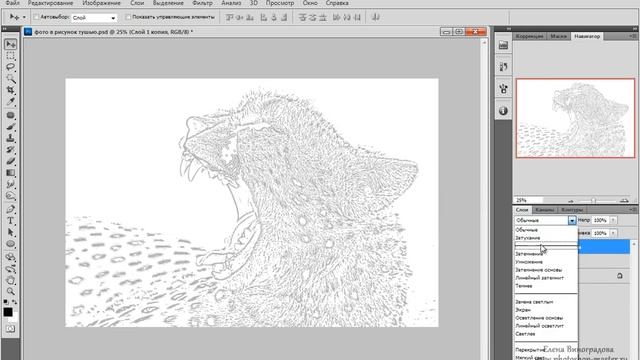Select the 3D Rotate tool

(11, 258)
